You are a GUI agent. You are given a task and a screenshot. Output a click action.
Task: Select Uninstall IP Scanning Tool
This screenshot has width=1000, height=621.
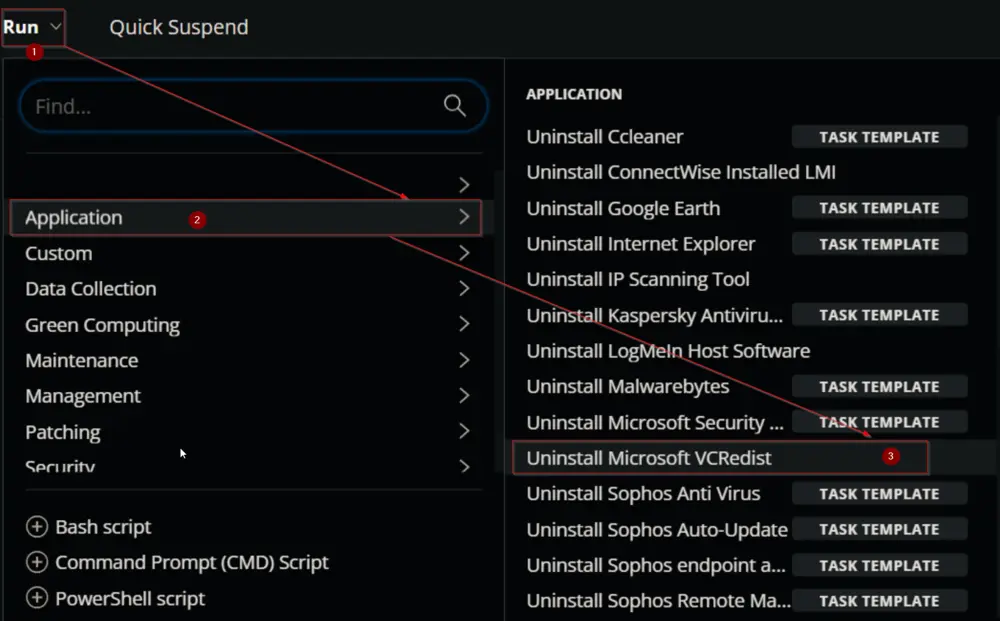point(638,279)
